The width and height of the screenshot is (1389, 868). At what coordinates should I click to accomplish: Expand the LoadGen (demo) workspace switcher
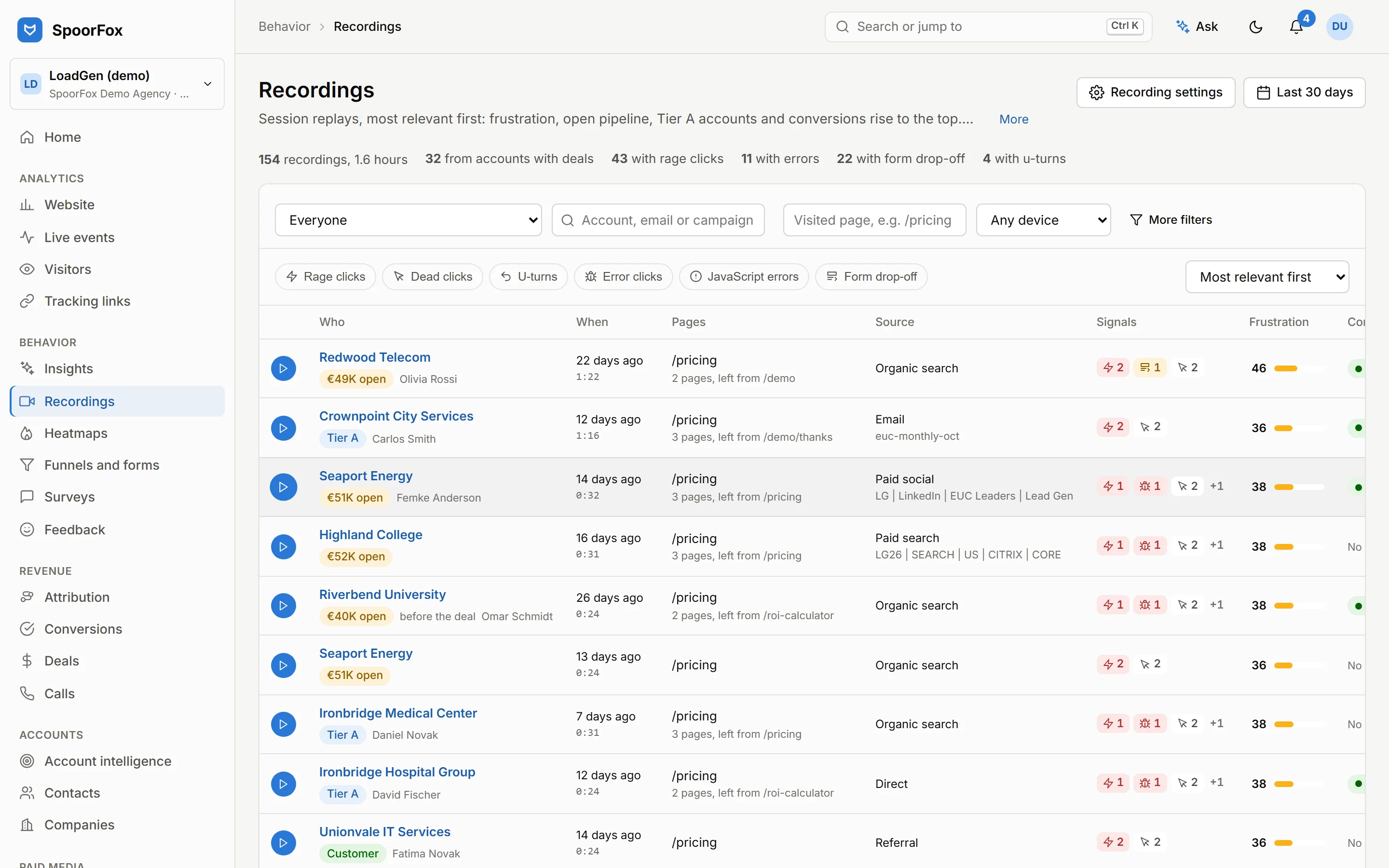click(117, 84)
